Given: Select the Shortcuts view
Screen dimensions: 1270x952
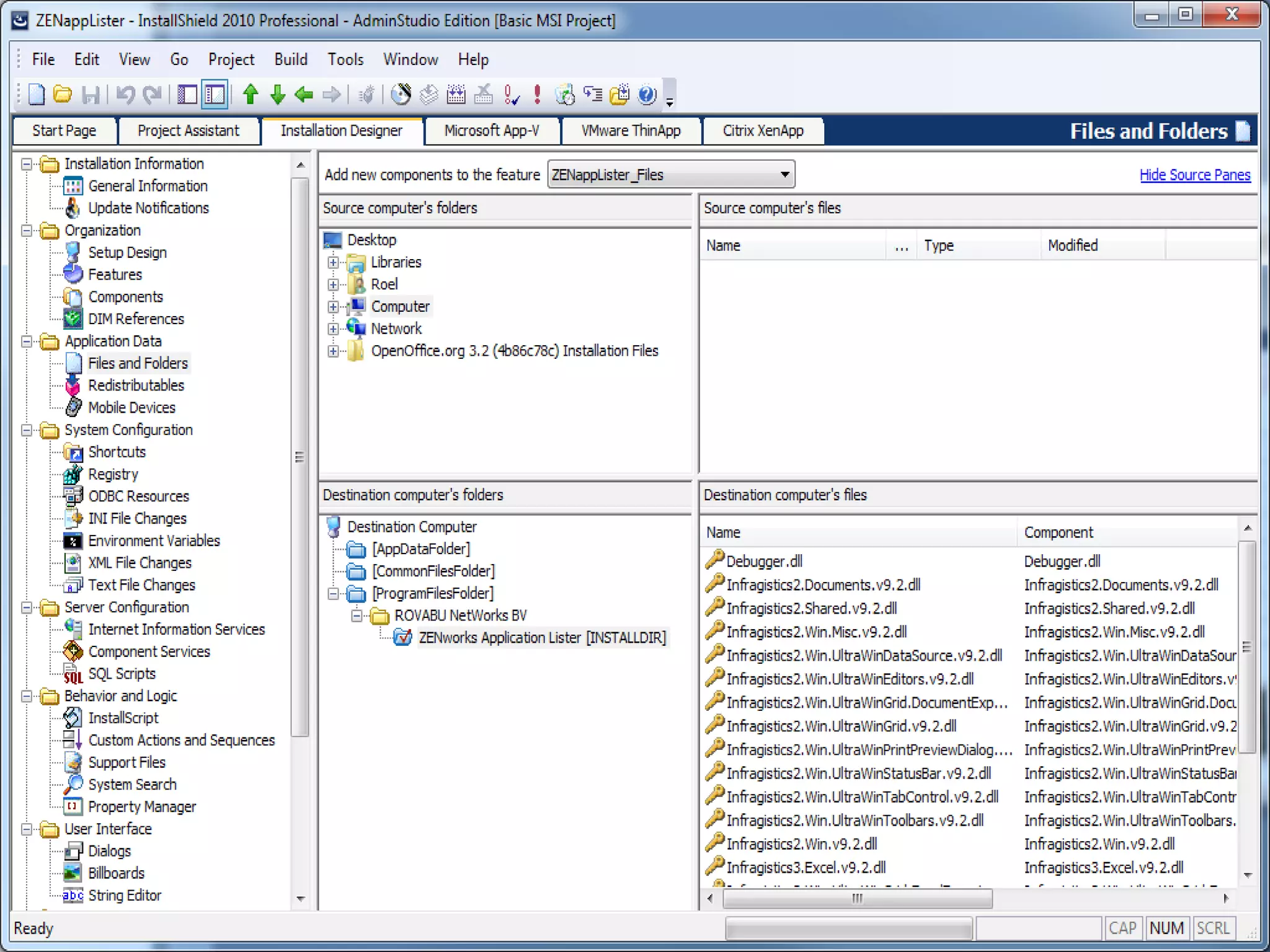Looking at the screenshot, I should click(x=117, y=452).
